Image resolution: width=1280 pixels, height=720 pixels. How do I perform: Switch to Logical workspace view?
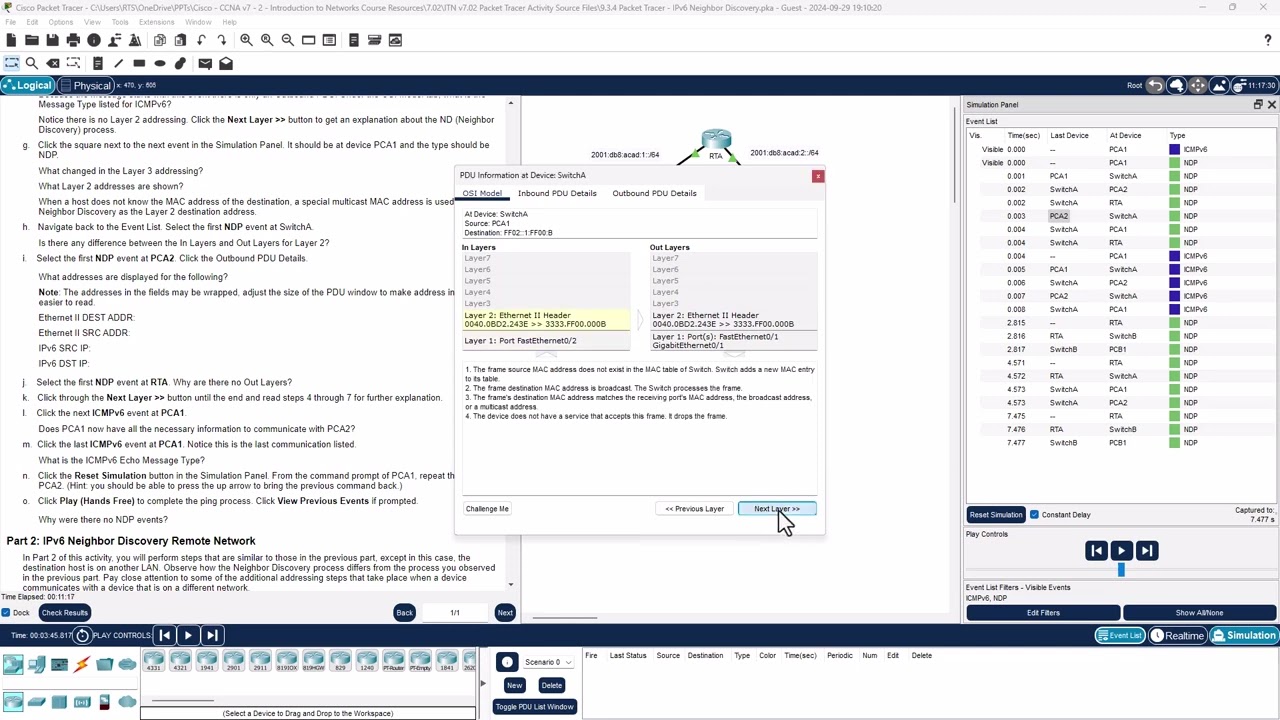click(26, 85)
